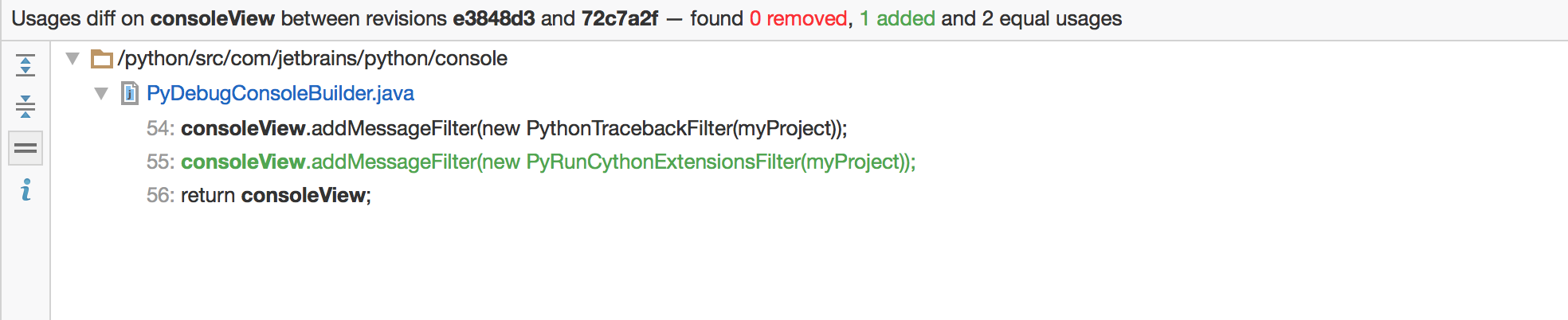Select the added line 55 PyRunCythonExtensionsFilter usage
The image size is (1568, 320).
click(x=531, y=162)
